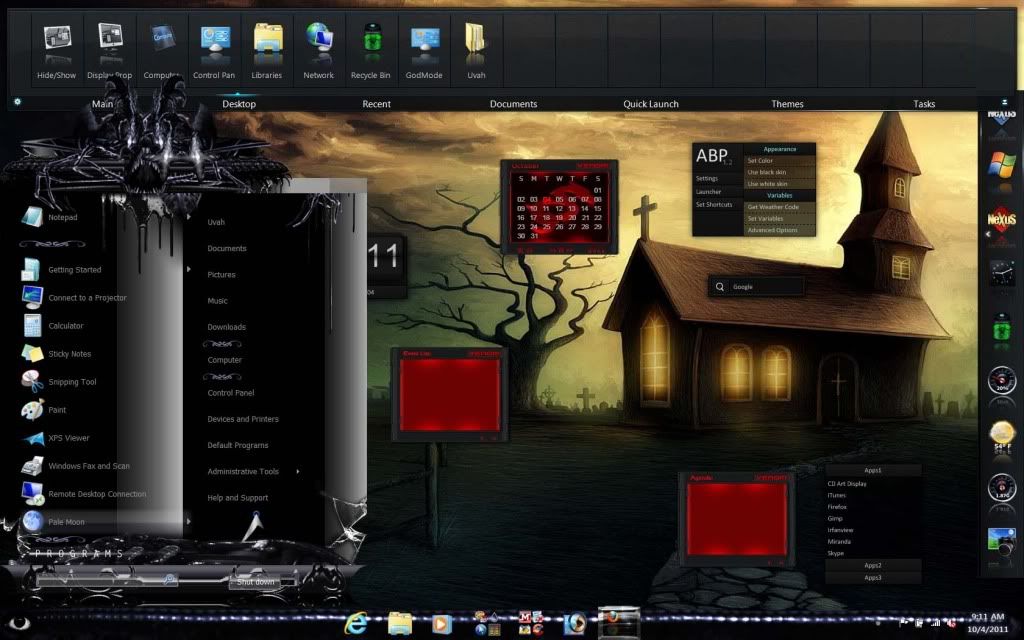This screenshot has width=1024, height=640.
Task: Launch Skype from the Apps1 list
Action: 836,553
